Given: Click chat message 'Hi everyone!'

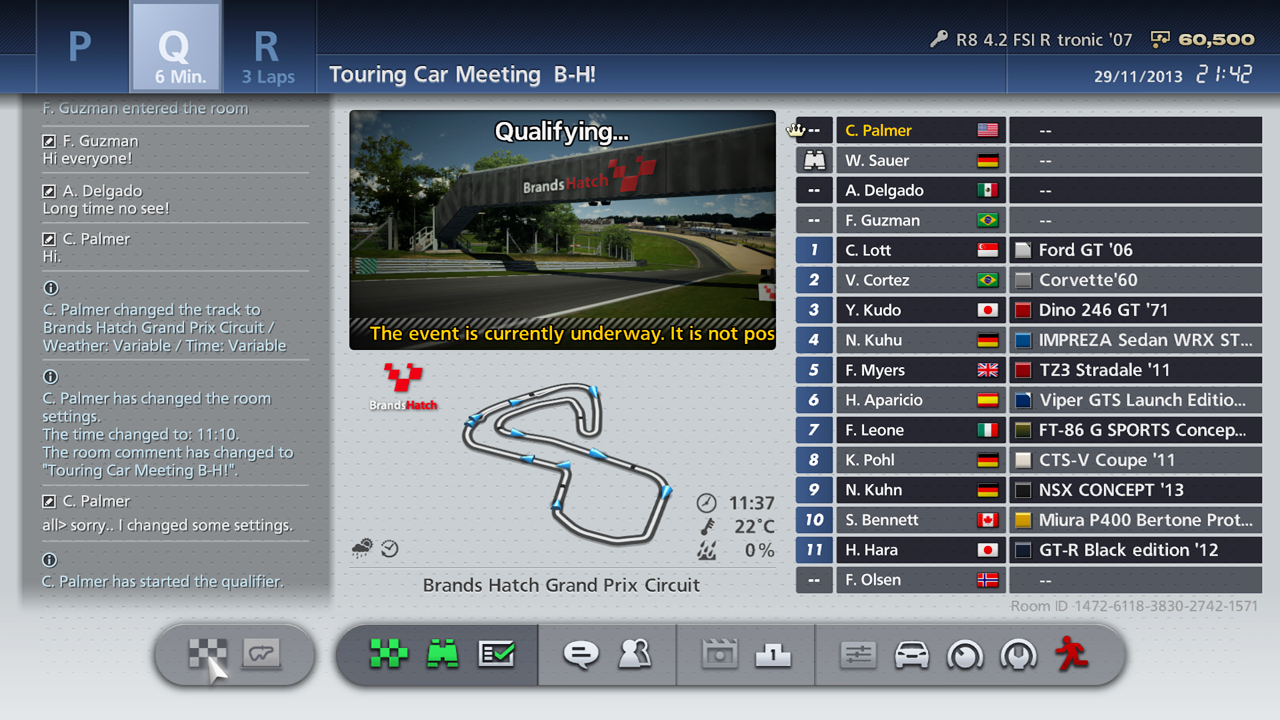Looking at the screenshot, I should [87, 159].
